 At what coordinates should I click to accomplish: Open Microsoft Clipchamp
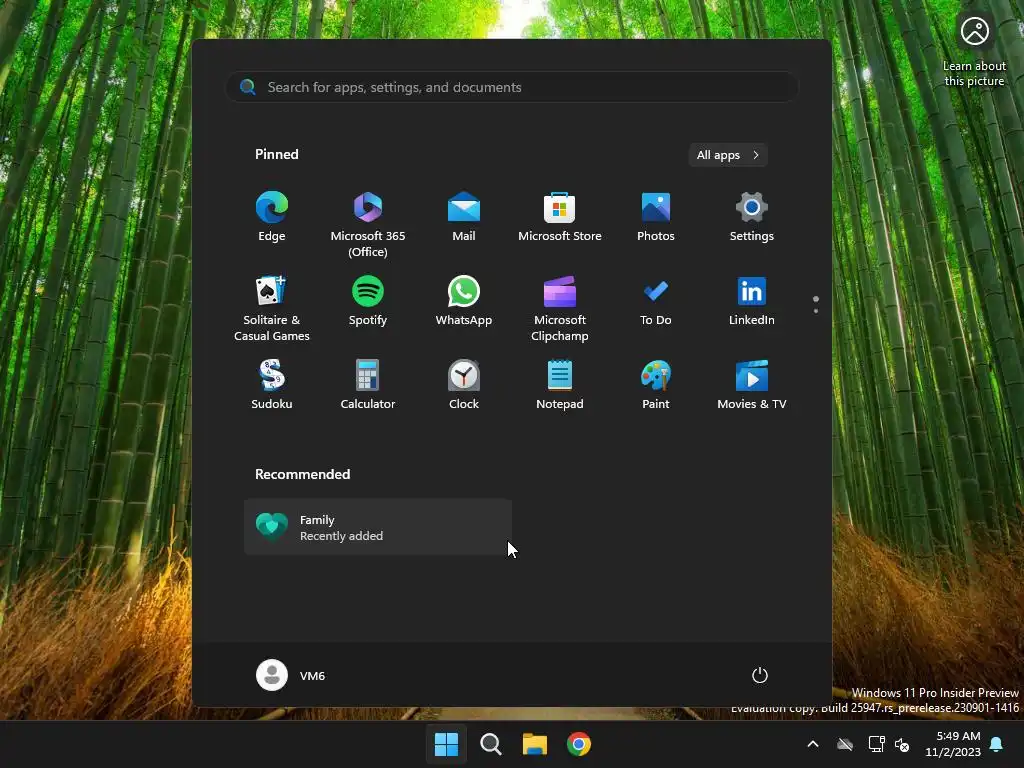point(560,308)
